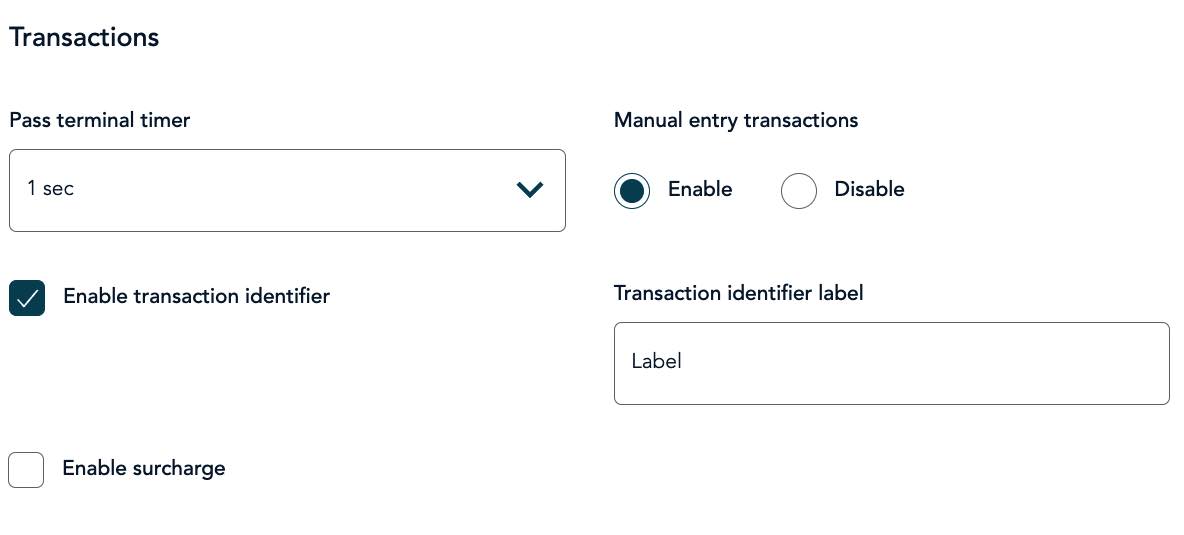Select the Enable manual entry radio button
Viewport: 1184px width, 535px height.
(632, 190)
